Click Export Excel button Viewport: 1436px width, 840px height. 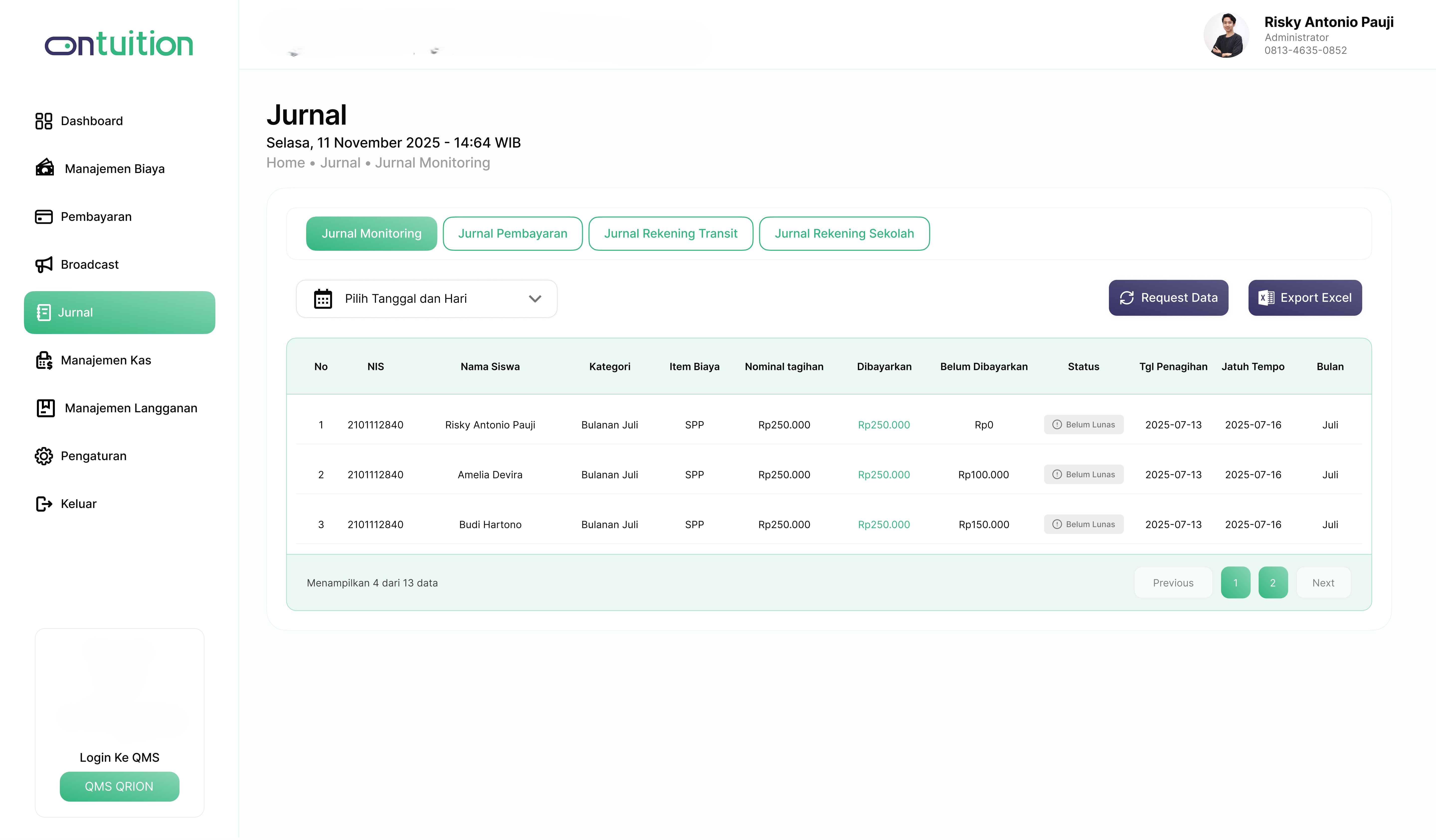(x=1304, y=297)
